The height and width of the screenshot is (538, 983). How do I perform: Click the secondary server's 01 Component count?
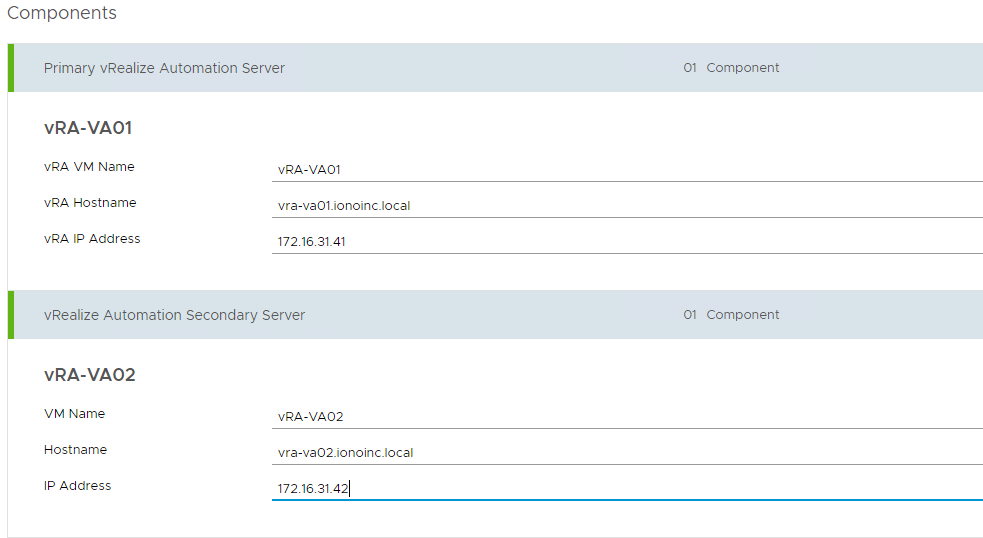(x=731, y=315)
